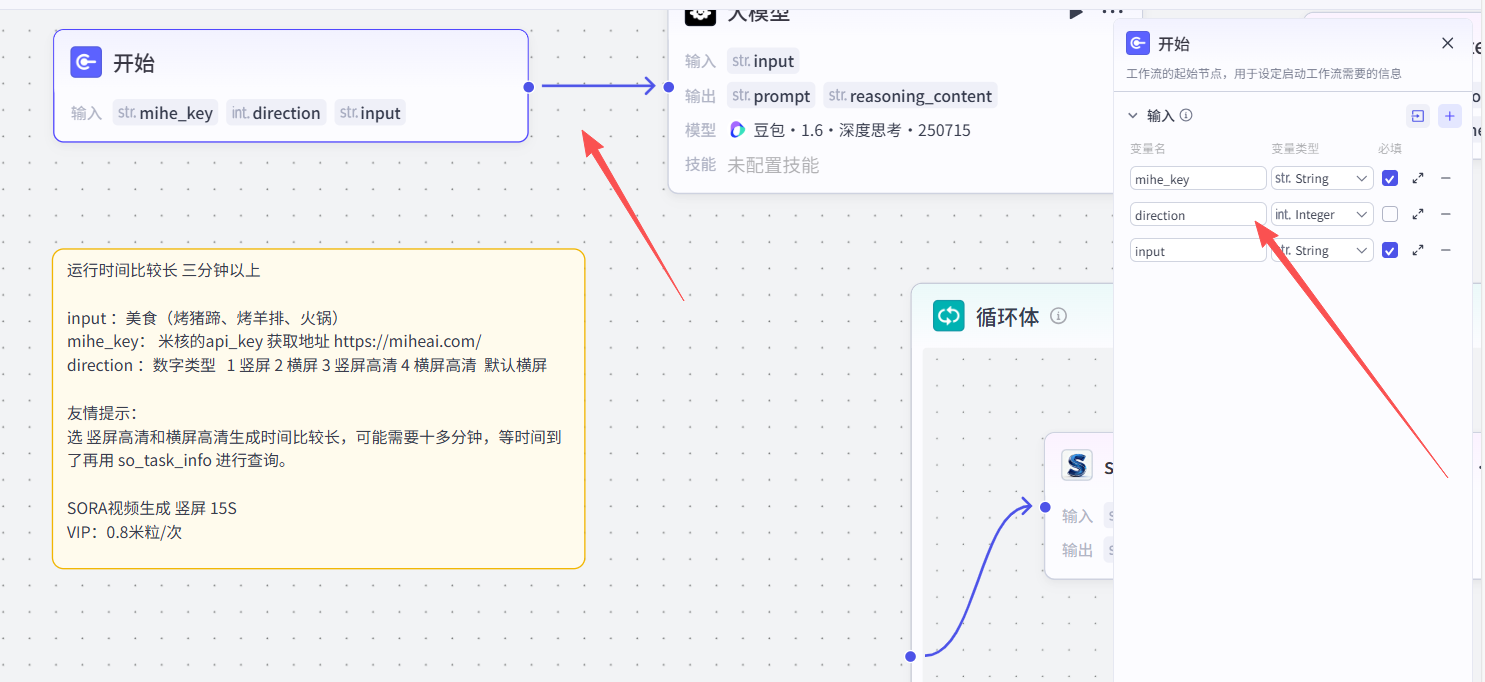The image size is (1485, 682).
Task: Delete the input variable using minus icon
Action: 1446,250
